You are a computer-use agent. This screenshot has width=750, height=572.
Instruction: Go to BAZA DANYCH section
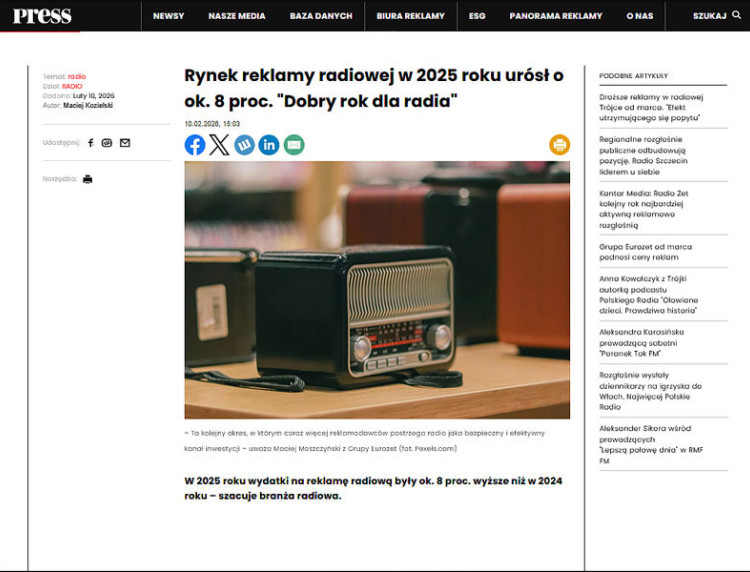(321, 16)
